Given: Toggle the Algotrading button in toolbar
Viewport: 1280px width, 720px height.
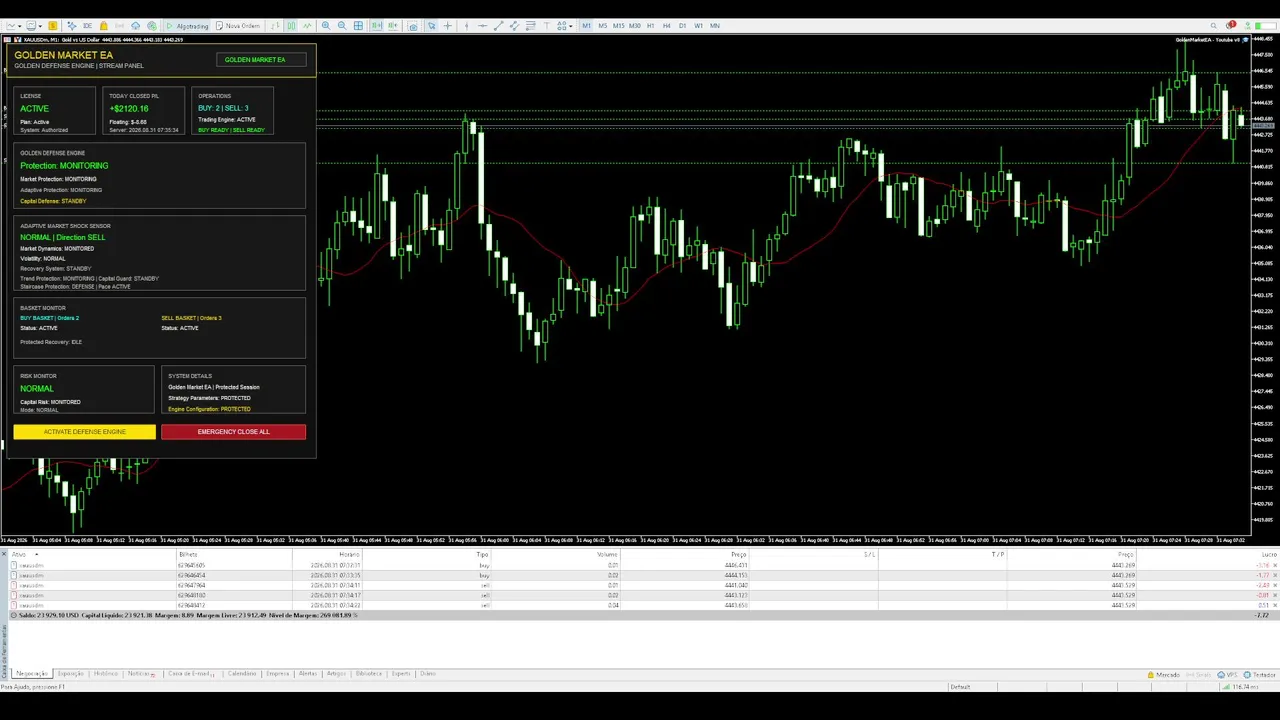Looking at the screenshot, I should click(187, 25).
